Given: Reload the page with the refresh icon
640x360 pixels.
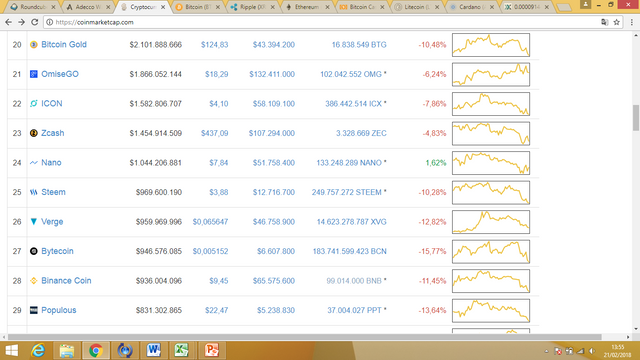Looking at the screenshot, I should 35,22.
